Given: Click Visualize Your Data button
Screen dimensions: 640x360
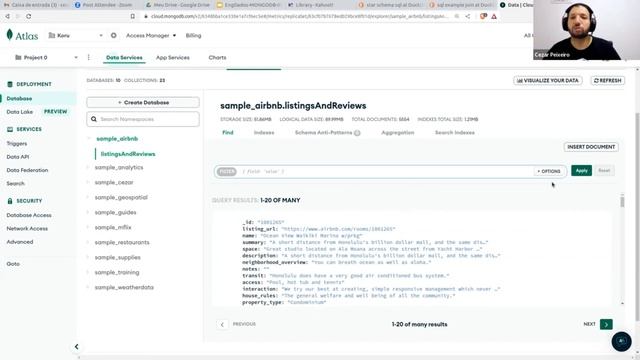Looking at the screenshot, I should (548, 81).
